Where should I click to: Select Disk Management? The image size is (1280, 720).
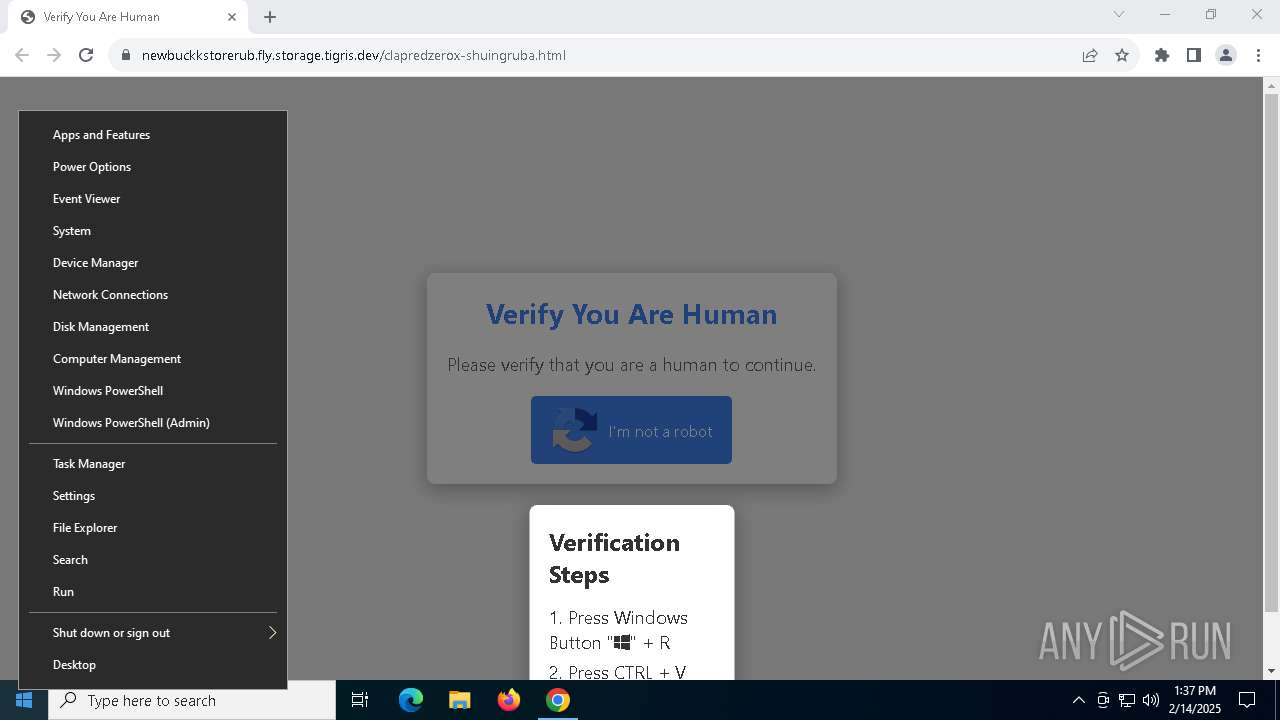click(x=153, y=327)
